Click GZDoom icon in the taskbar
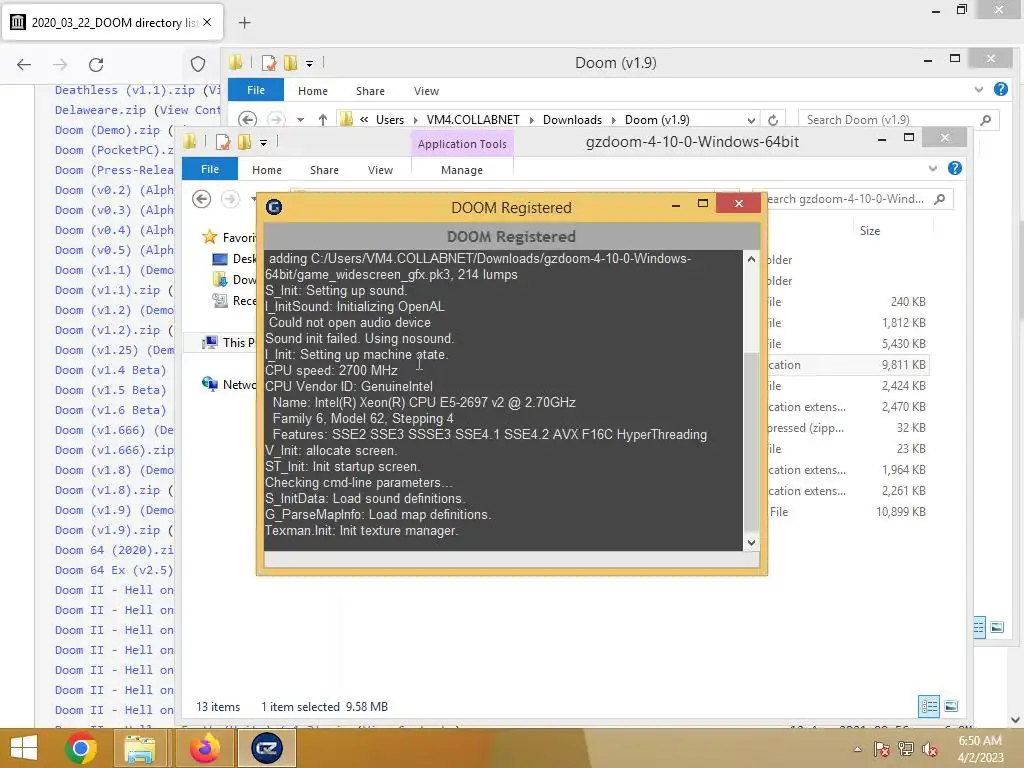 click(x=266, y=748)
